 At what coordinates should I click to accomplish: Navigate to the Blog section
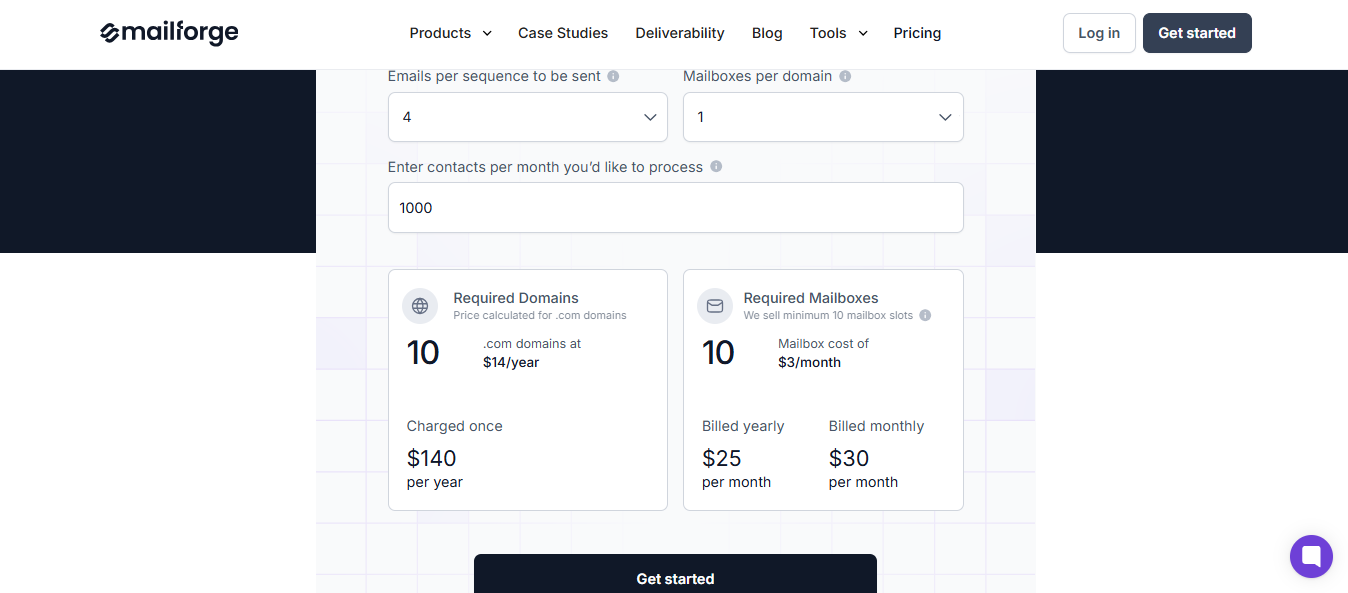[x=767, y=33]
